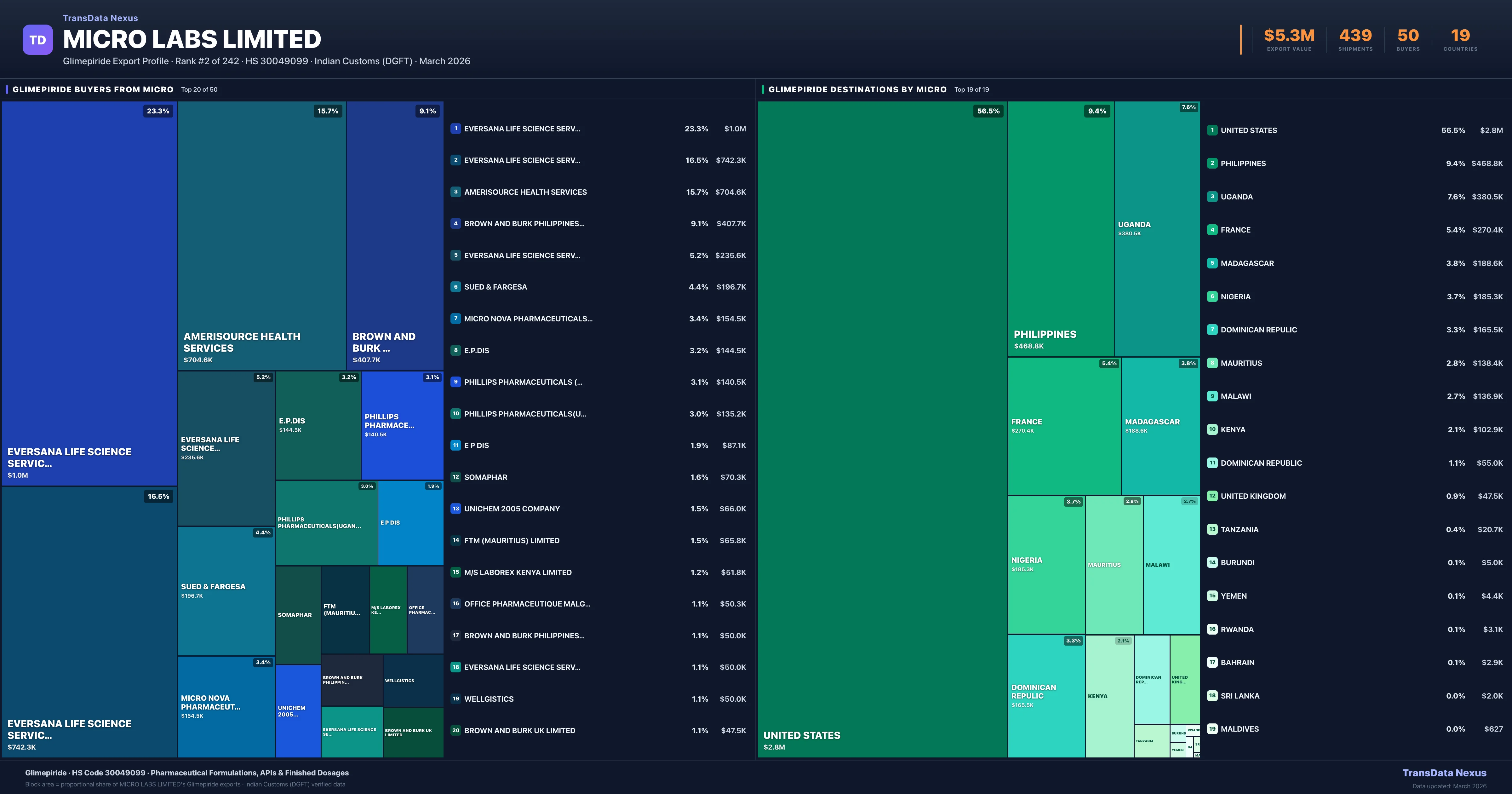Screen dimensions: 1512x794
Task: Click rank badge 1 beside United States
Action: [1212, 130]
